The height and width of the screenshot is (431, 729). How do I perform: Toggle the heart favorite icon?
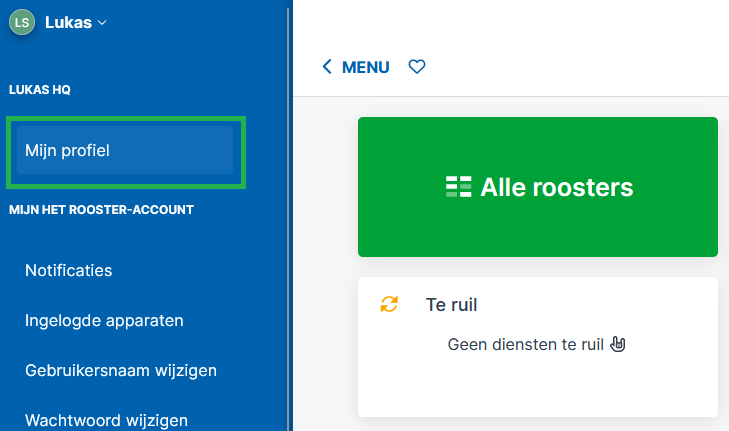pos(417,67)
